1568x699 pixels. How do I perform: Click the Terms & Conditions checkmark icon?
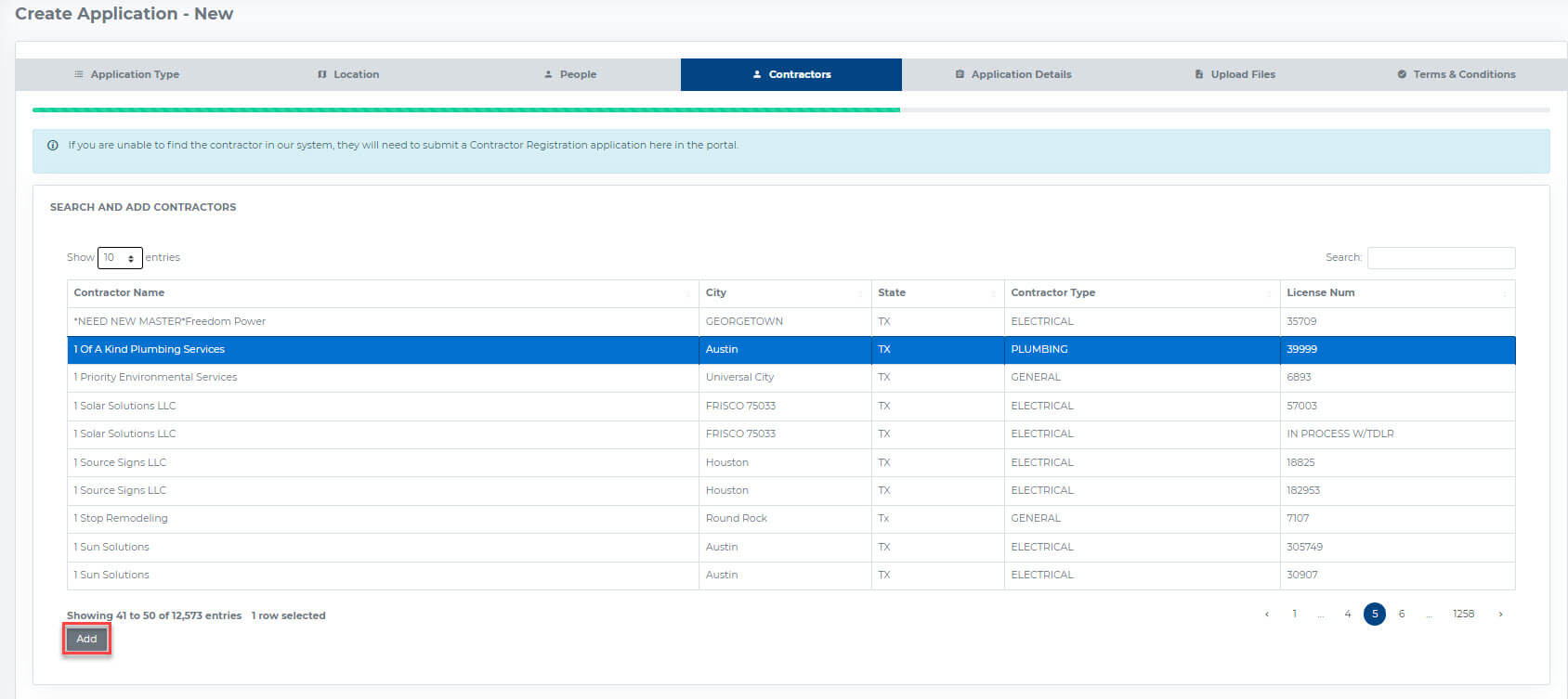pos(1402,74)
